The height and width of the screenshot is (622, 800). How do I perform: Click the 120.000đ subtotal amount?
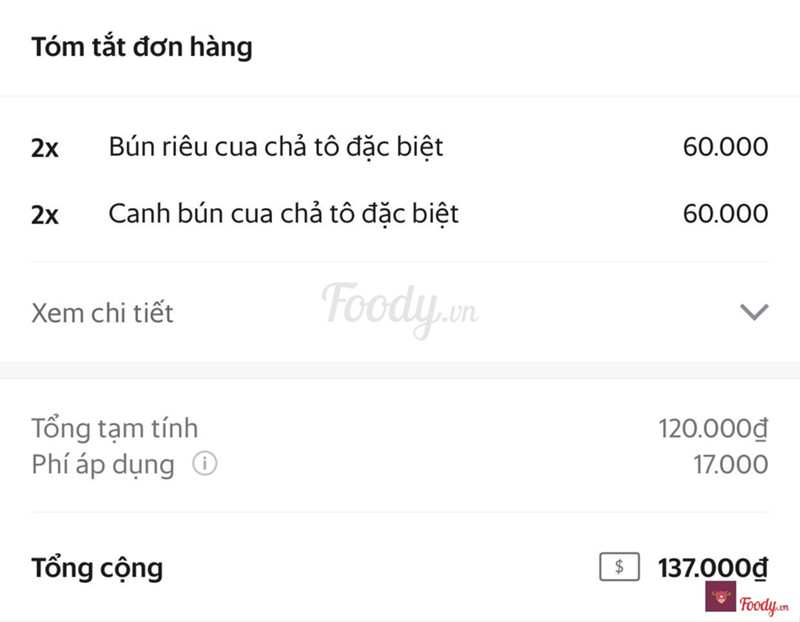712,429
